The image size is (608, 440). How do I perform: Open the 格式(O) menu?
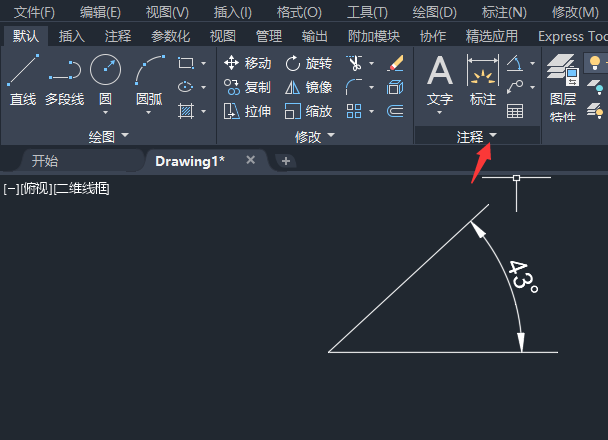(x=299, y=12)
